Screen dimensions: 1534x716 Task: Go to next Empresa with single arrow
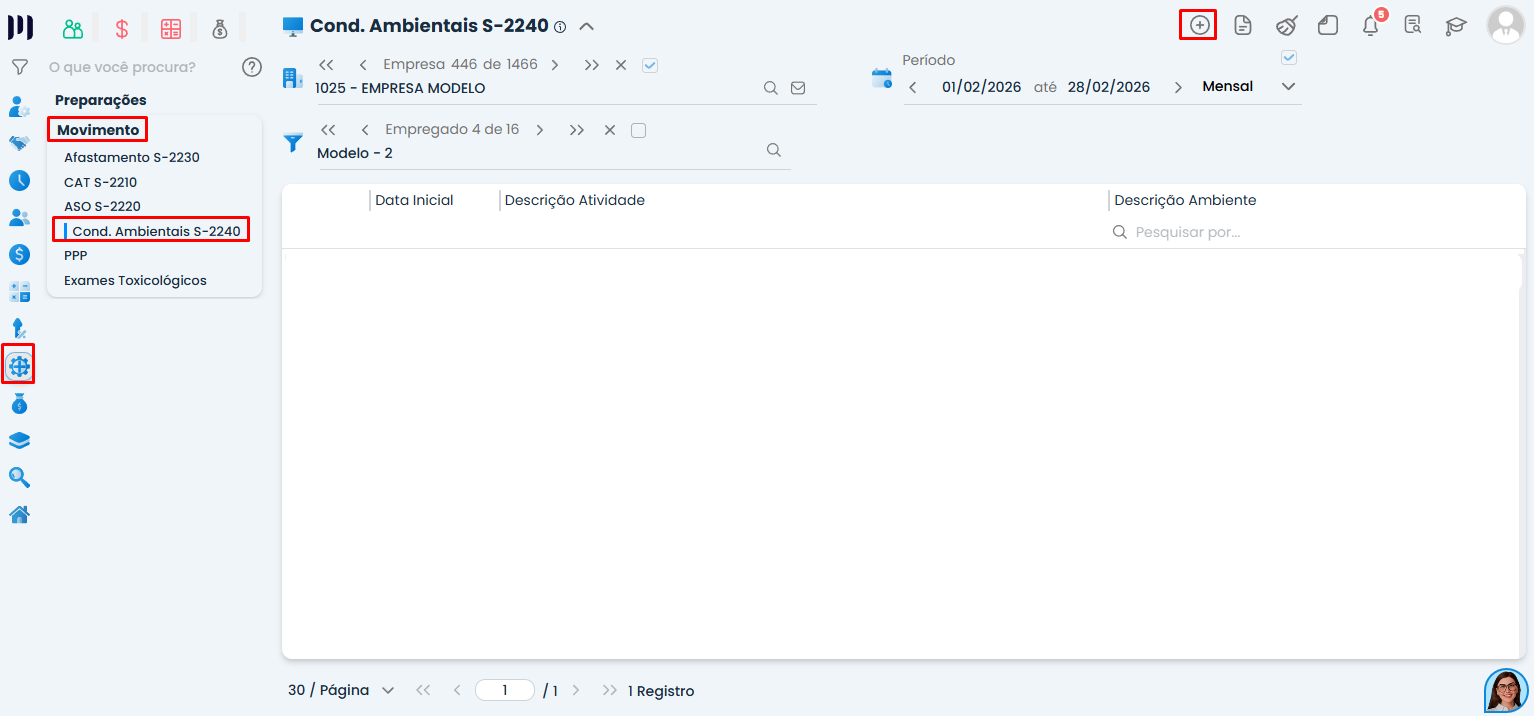[x=554, y=65]
